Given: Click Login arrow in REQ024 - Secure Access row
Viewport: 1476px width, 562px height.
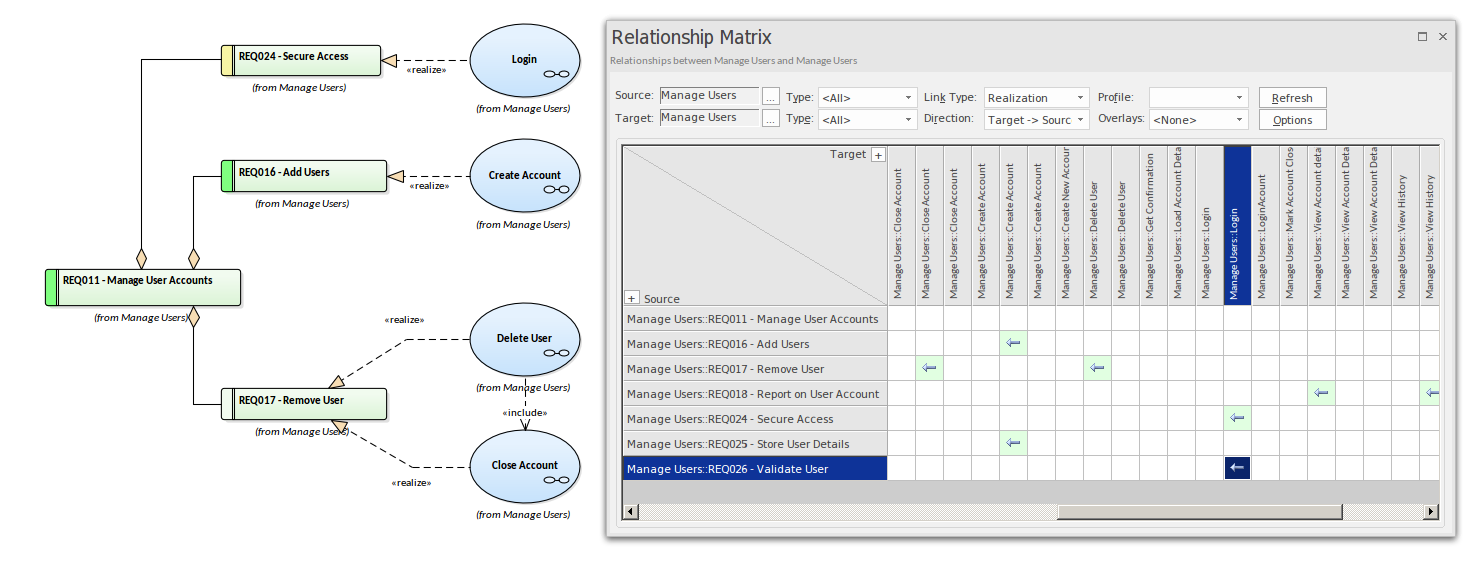Looking at the screenshot, I should (x=1237, y=418).
